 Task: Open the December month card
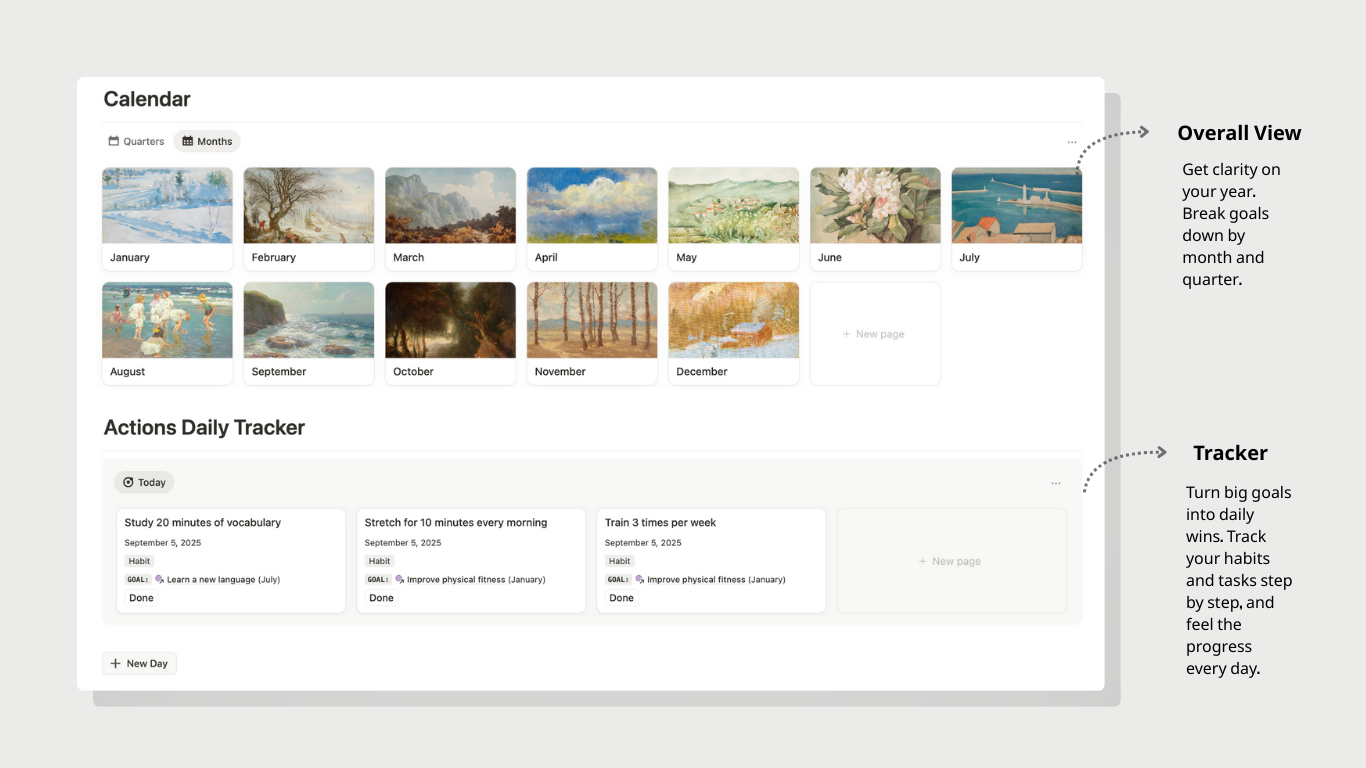tap(734, 333)
